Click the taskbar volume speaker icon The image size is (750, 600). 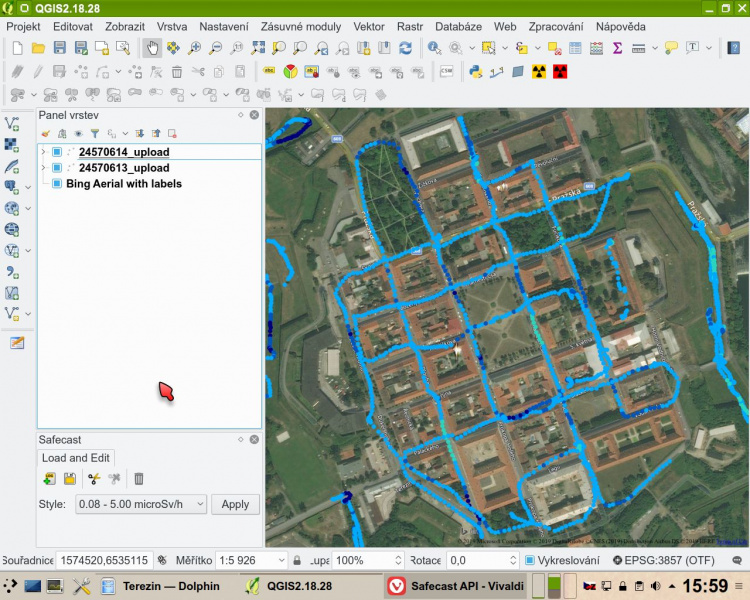[x=655, y=586]
